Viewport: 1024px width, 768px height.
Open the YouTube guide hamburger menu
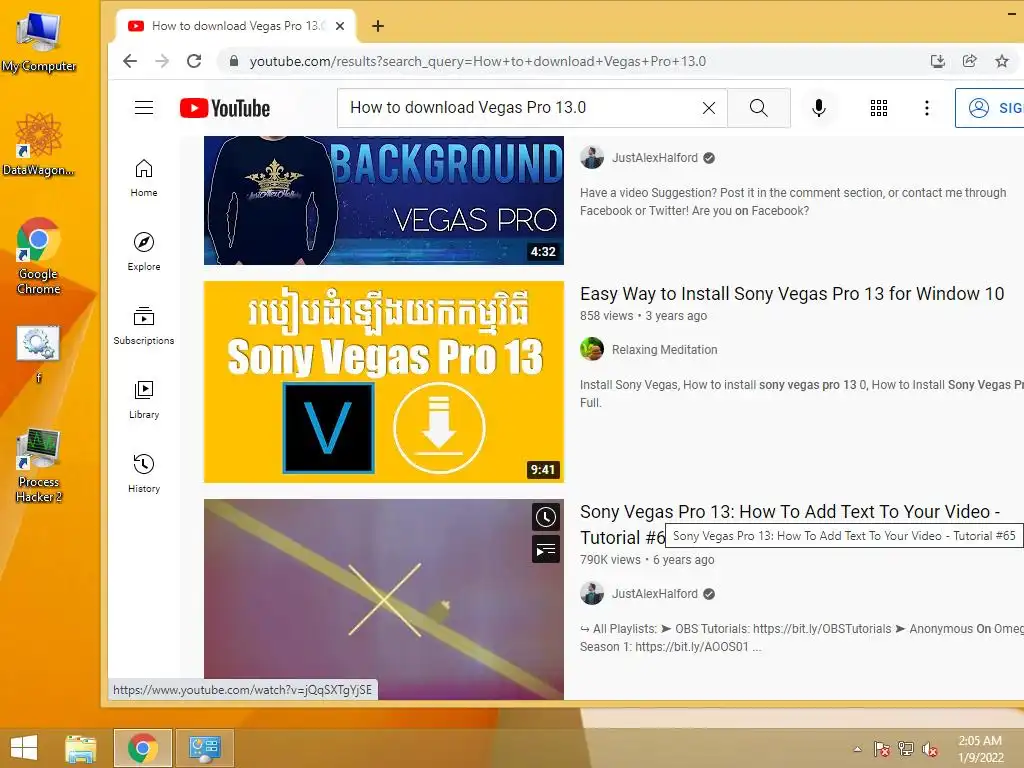tap(144, 108)
